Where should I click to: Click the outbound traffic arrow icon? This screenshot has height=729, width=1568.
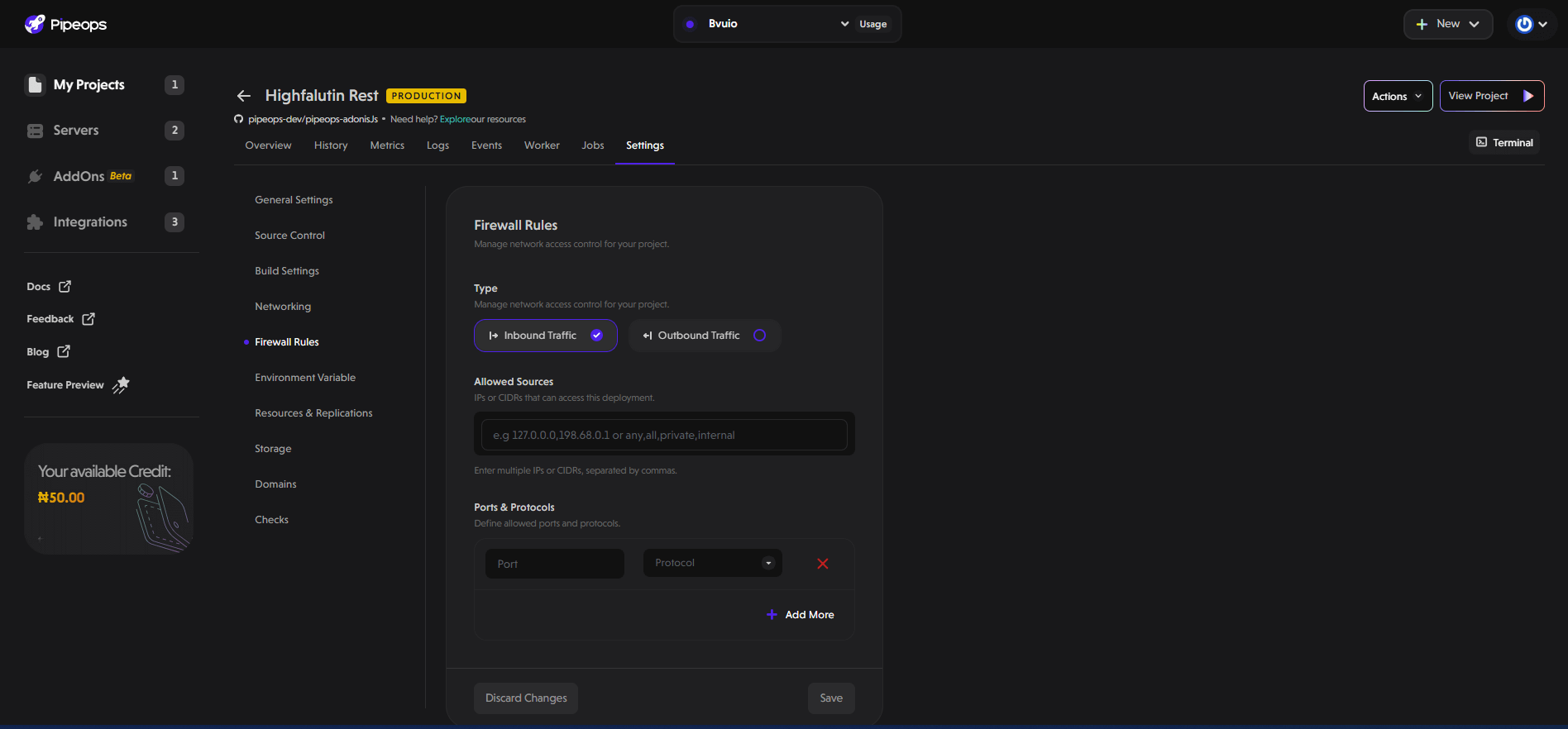pyautogui.click(x=648, y=336)
